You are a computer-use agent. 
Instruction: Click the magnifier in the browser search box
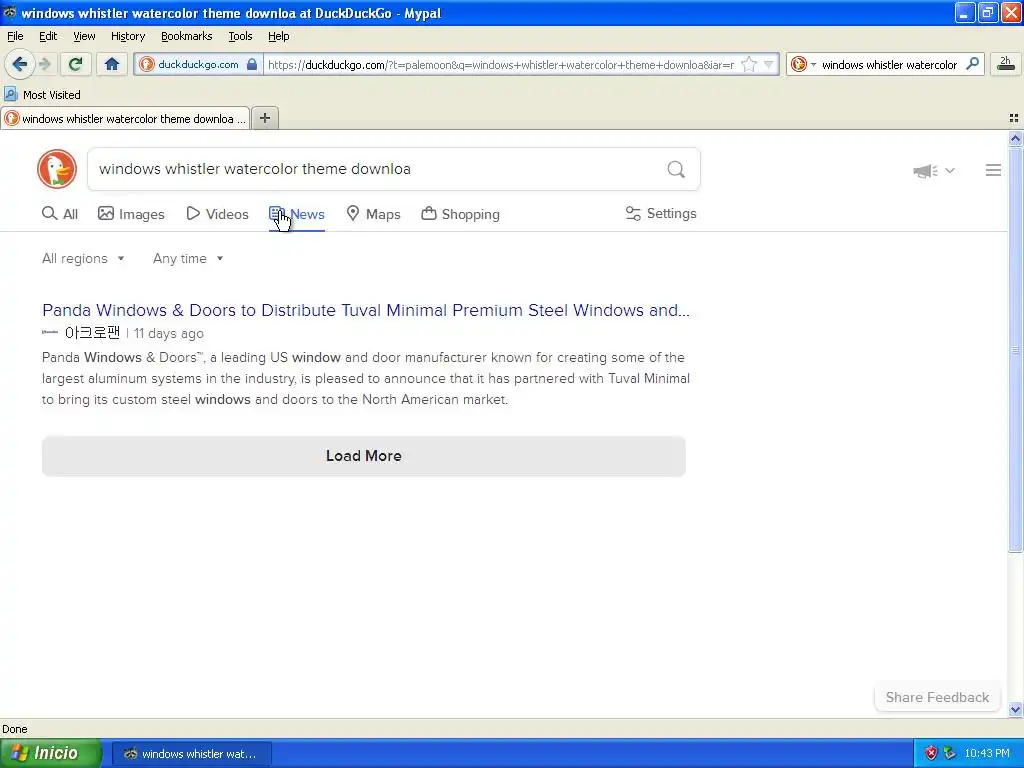972,64
